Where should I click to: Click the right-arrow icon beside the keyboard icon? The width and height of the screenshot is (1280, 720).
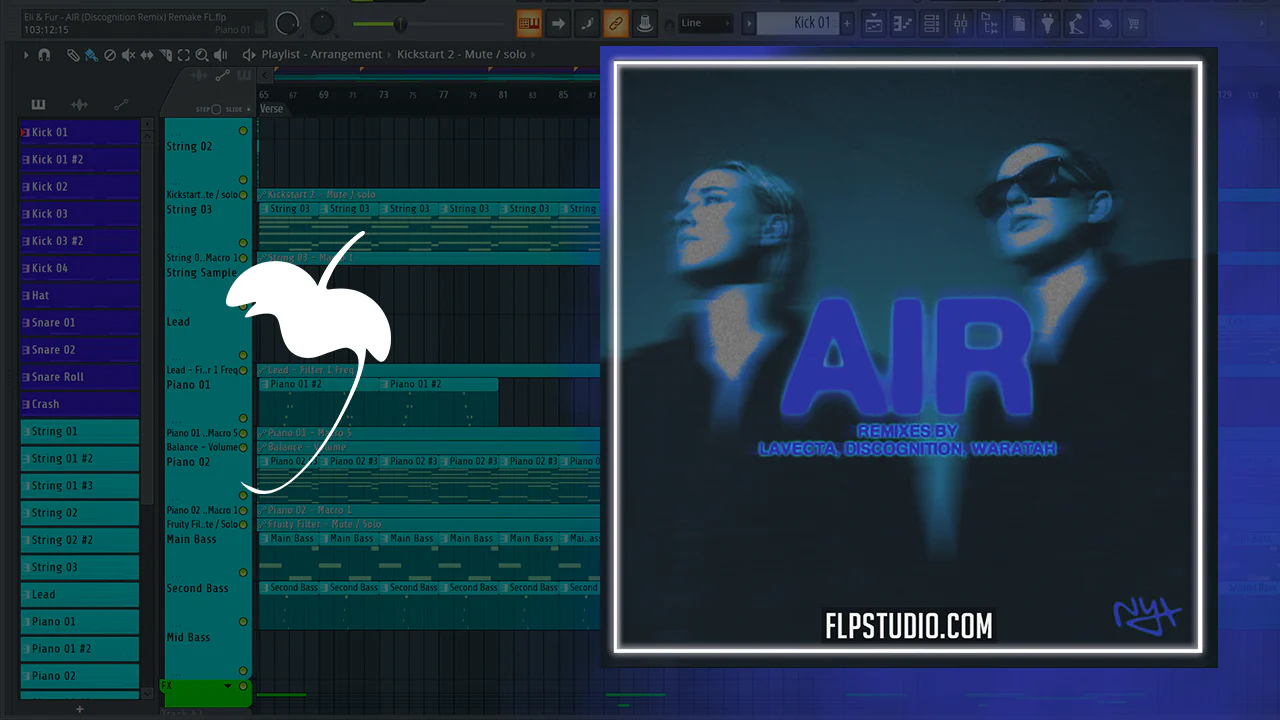[558, 23]
